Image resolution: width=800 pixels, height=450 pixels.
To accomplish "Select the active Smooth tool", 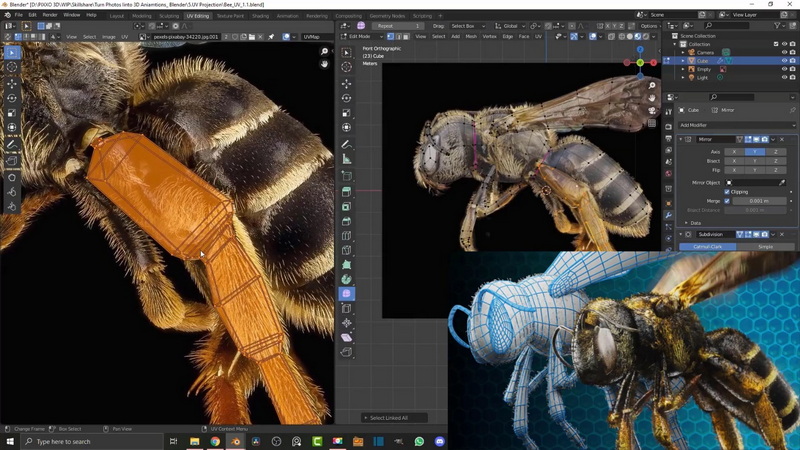I will [x=346, y=294].
